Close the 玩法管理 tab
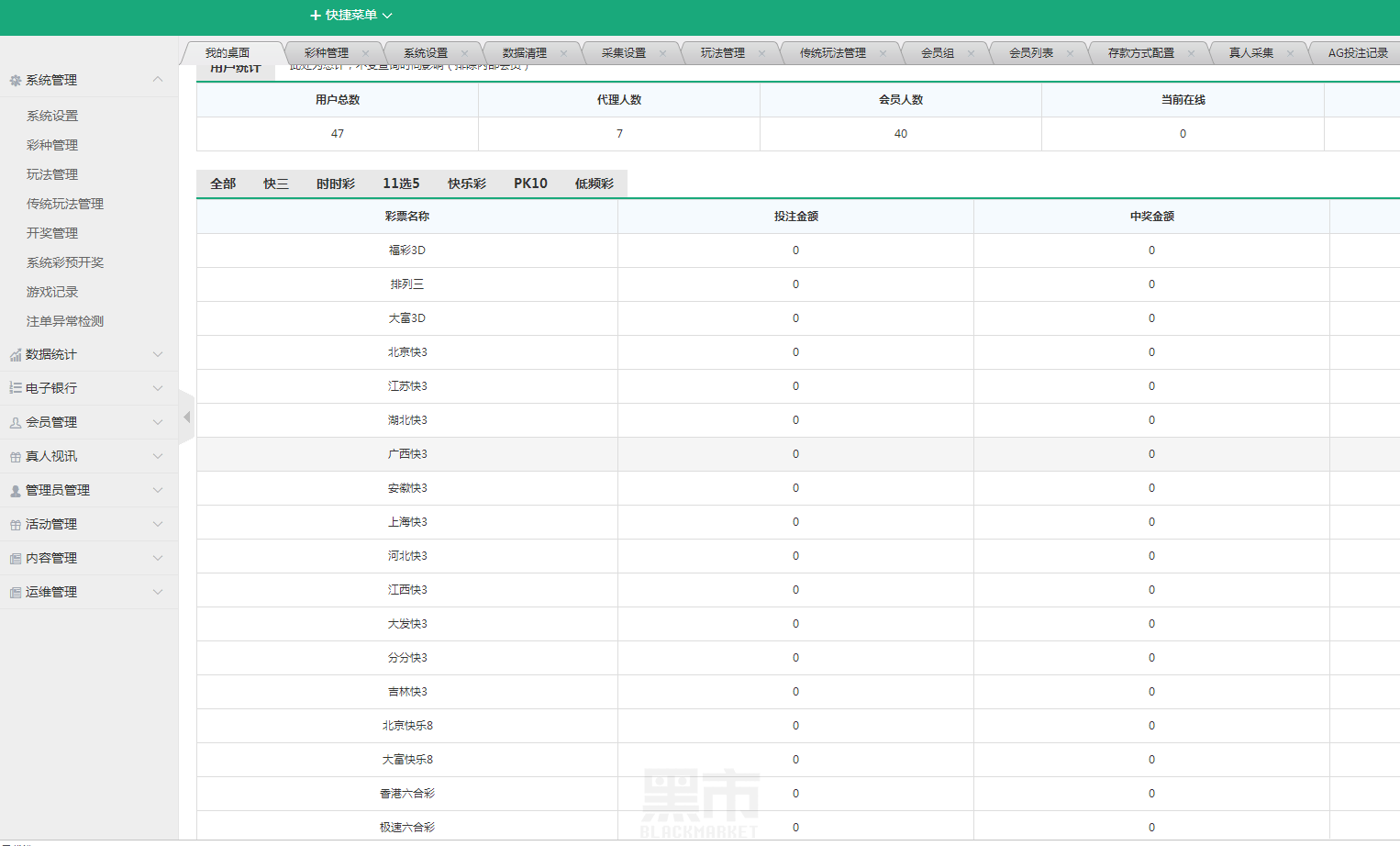1400x846 pixels. point(761,53)
